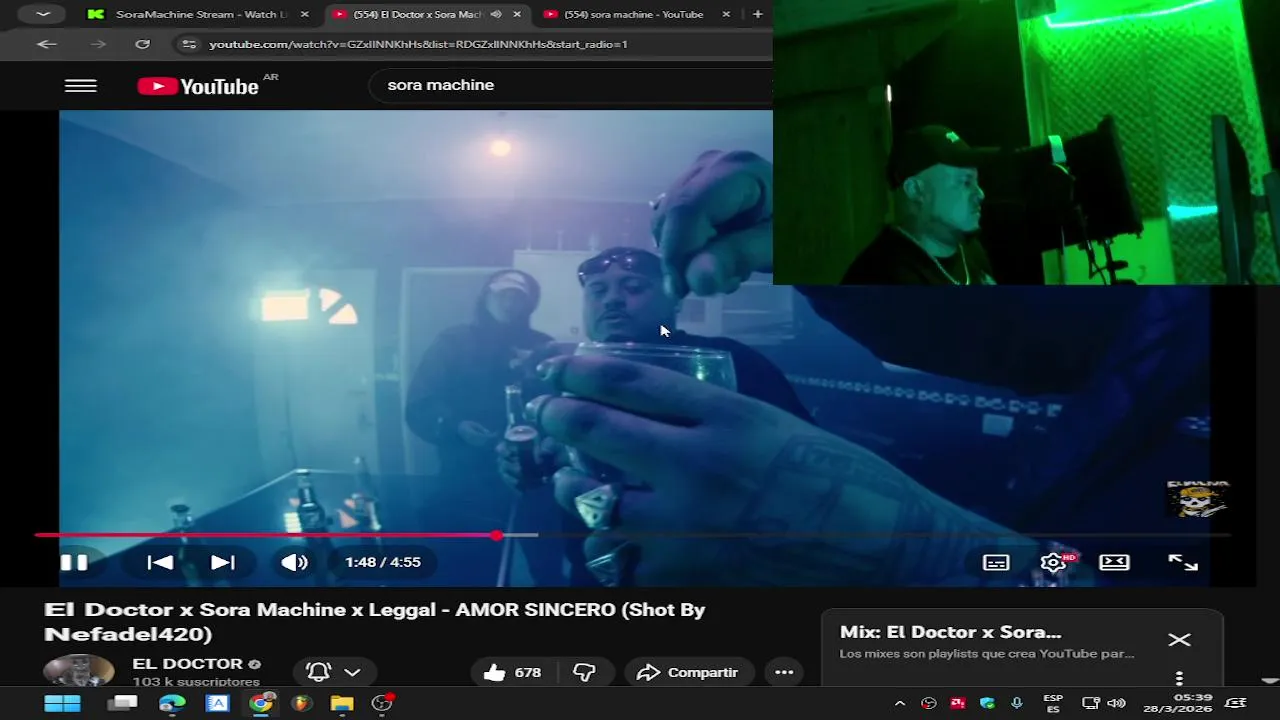Open a new browser tab
This screenshot has width=1280, height=720.
(757, 14)
